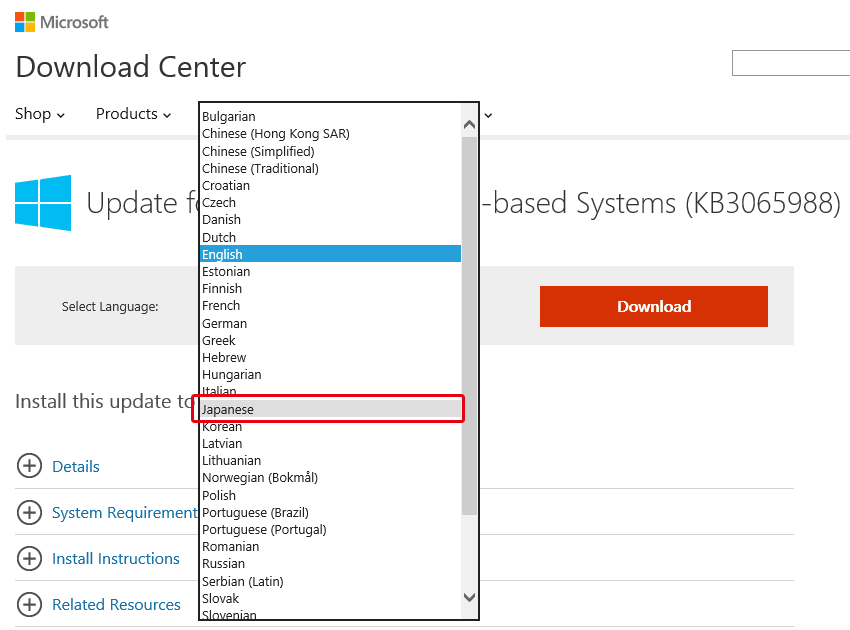
Task: Click the Microsoft logo
Action: pos(61,22)
